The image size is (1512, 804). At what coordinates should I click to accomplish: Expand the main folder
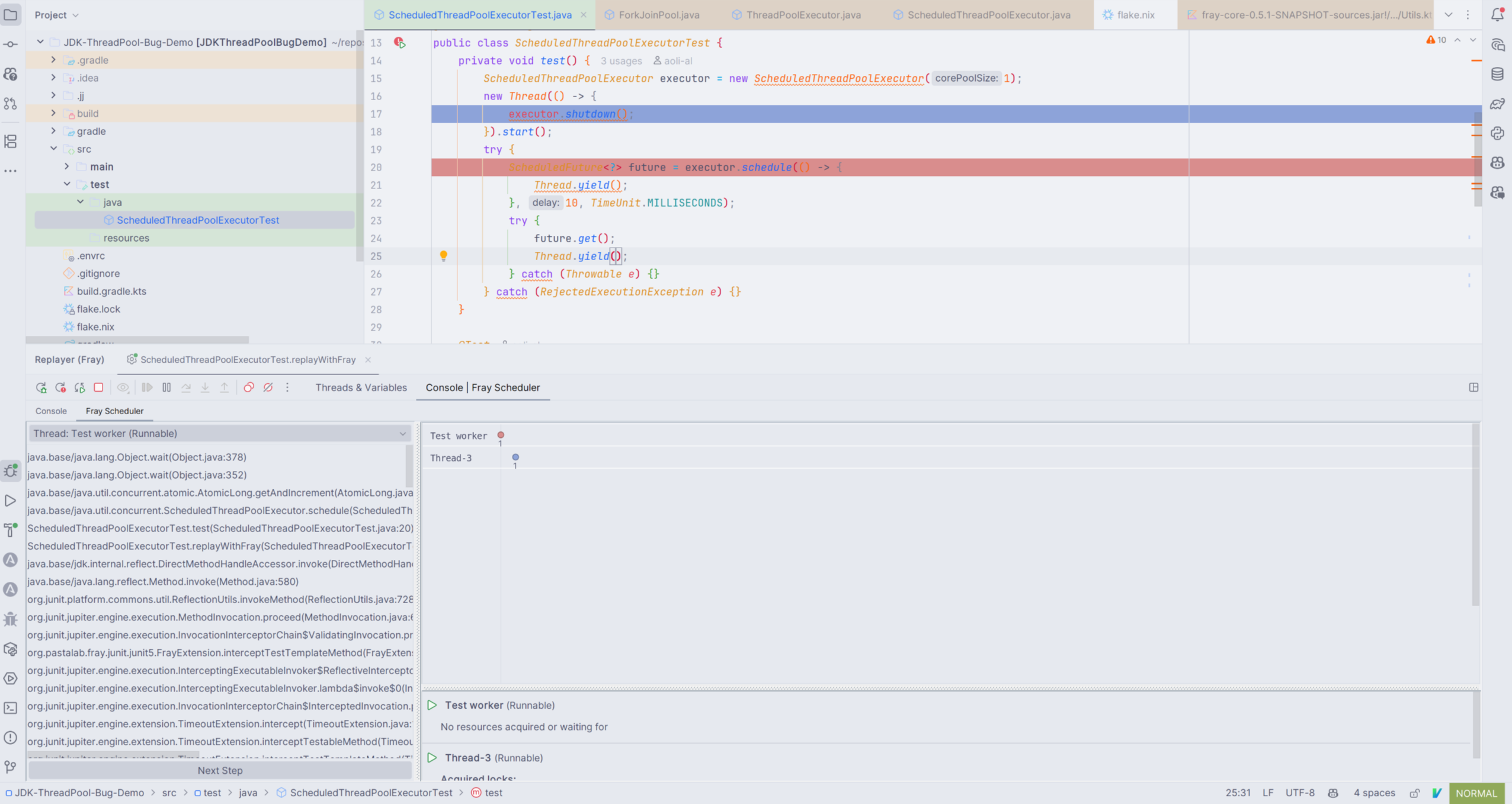click(66, 166)
